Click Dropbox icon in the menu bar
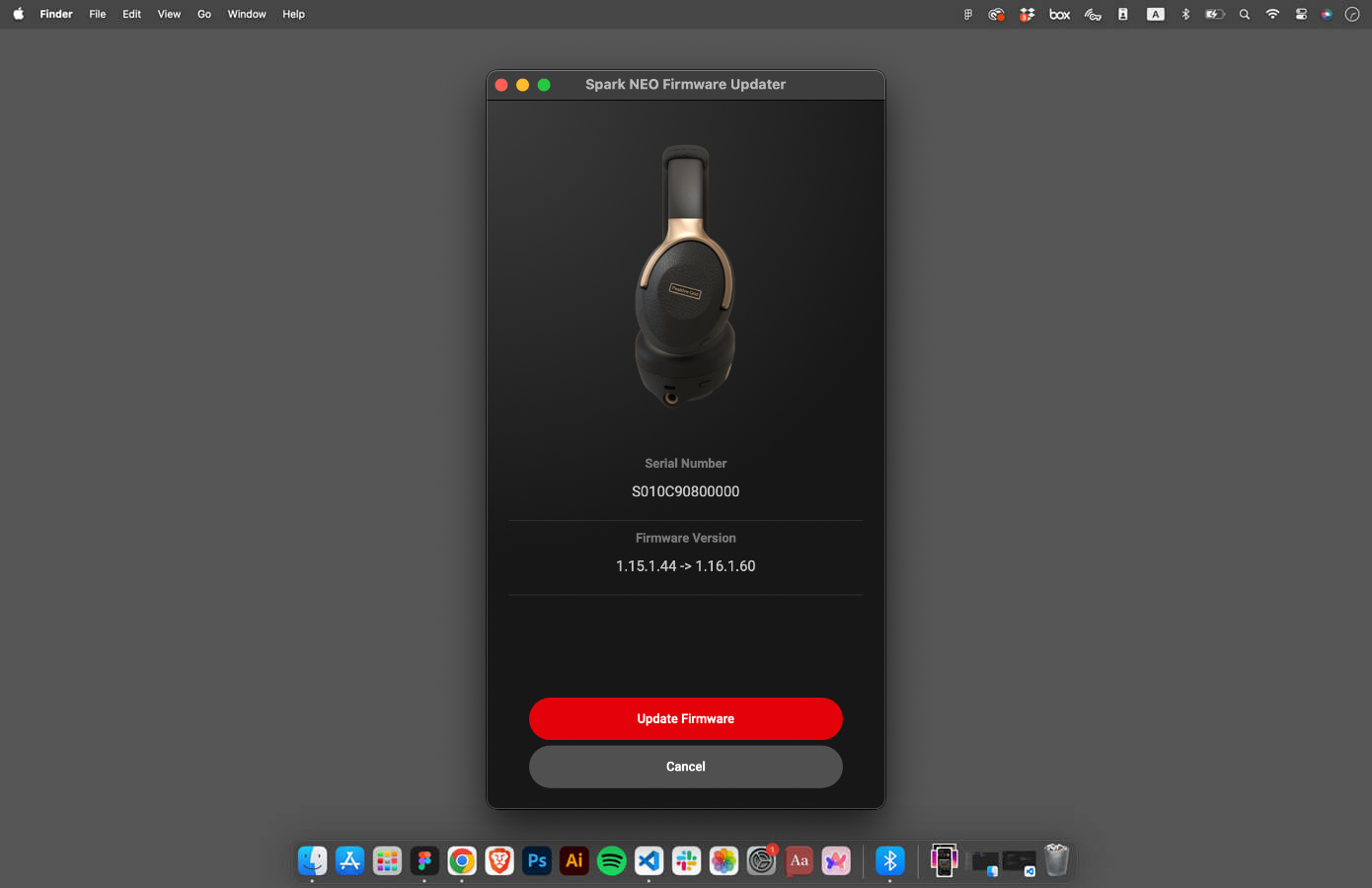 [x=1028, y=14]
